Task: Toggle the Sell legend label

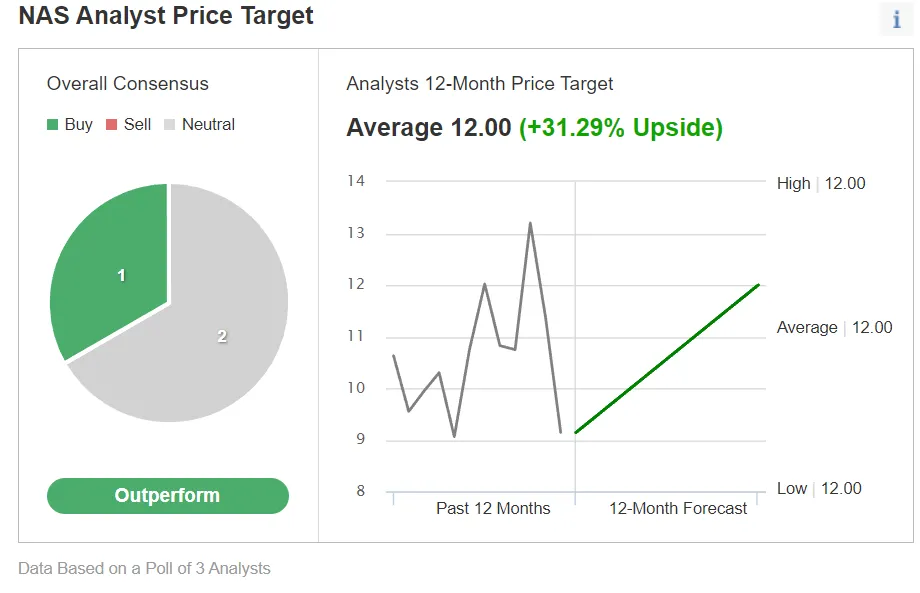Action: point(138,125)
